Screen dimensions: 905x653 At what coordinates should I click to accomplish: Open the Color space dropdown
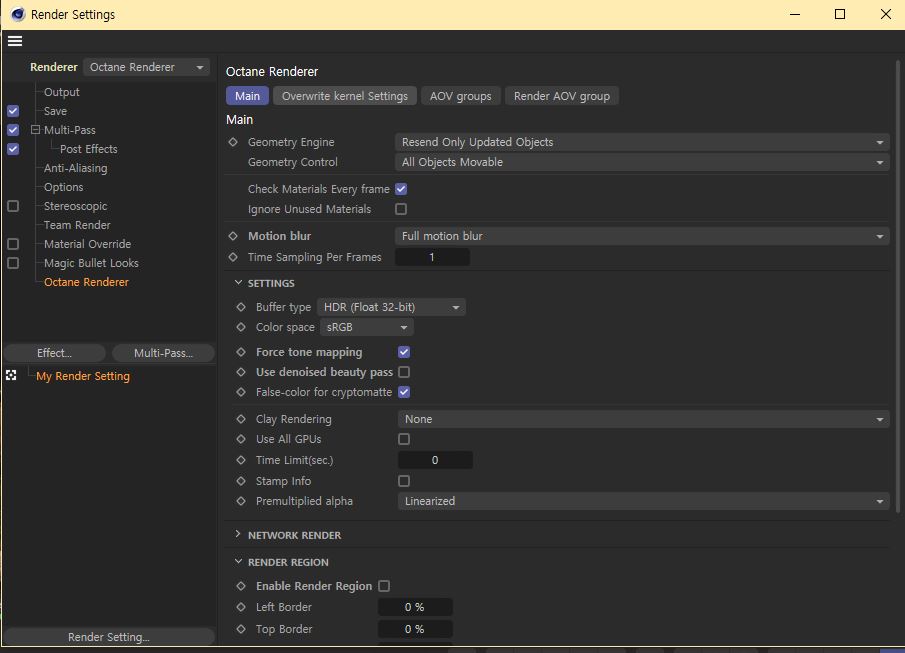click(367, 327)
